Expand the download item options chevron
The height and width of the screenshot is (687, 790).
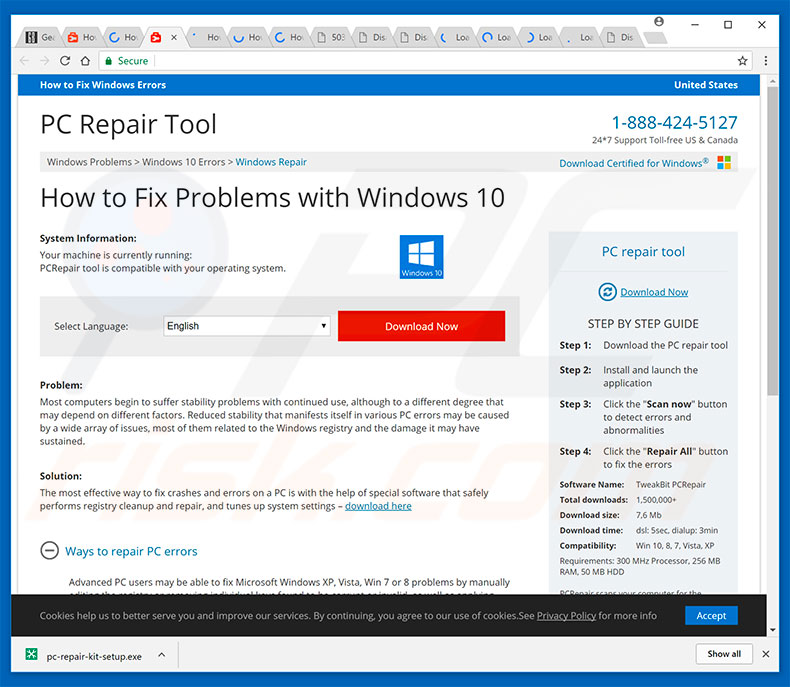click(x=161, y=655)
